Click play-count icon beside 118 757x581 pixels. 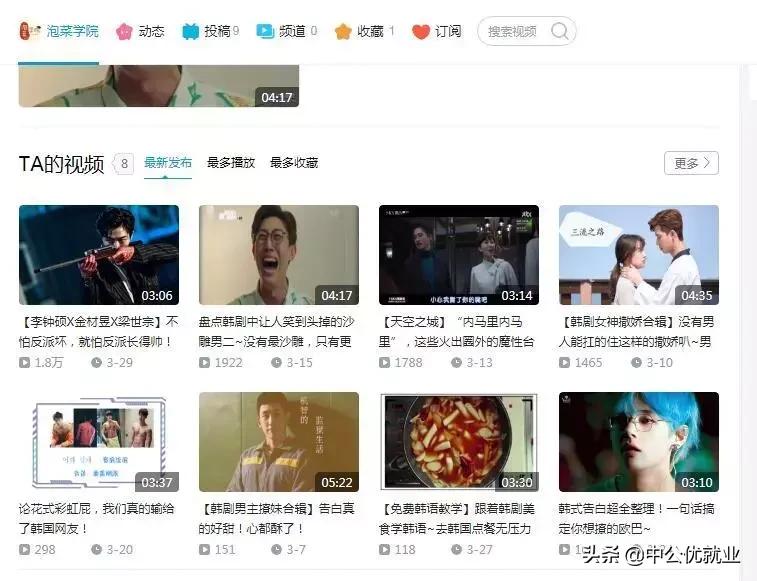[385, 549]
